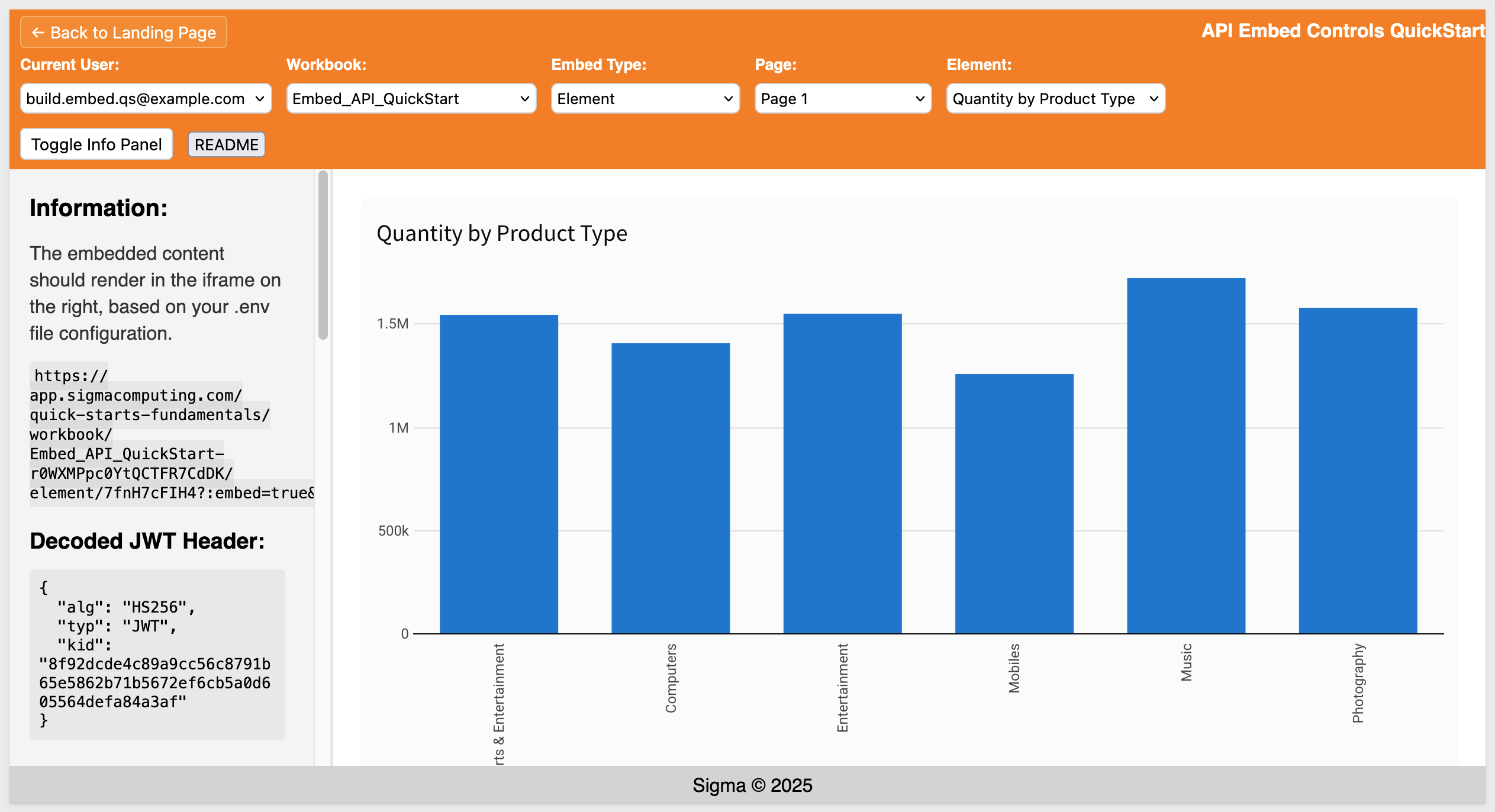Click the Arts & Entertainment bar
The height and width of the screenshot is (812, 1495).
[498, 473]
